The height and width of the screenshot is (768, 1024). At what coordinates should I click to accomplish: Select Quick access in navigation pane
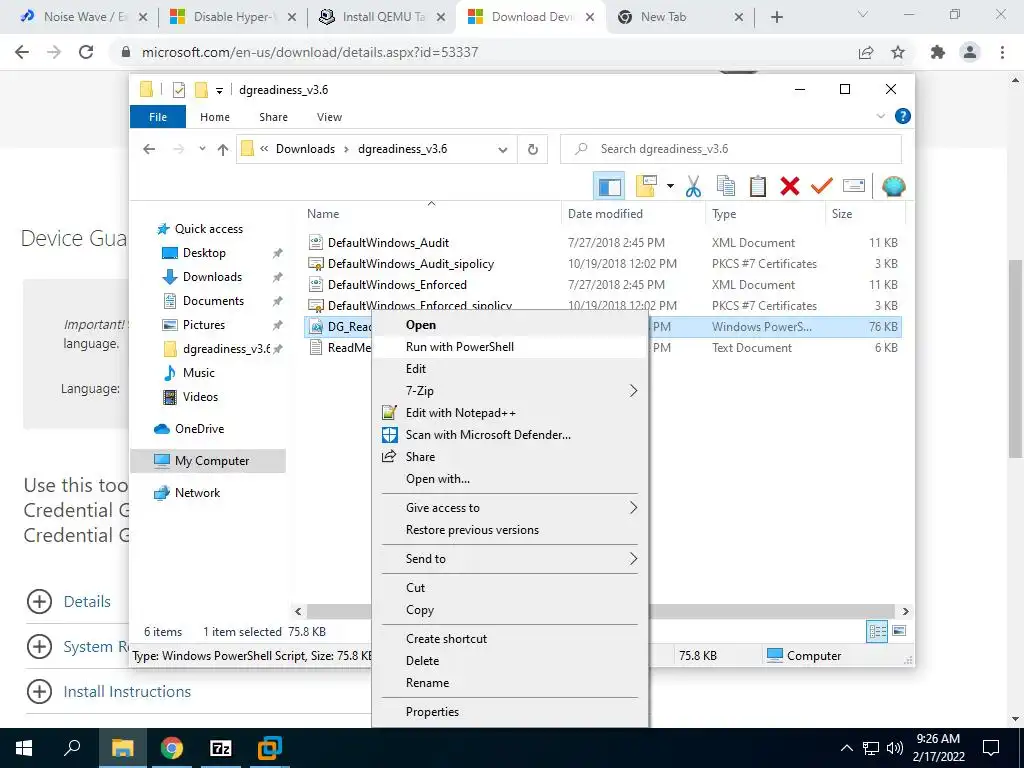208,229
